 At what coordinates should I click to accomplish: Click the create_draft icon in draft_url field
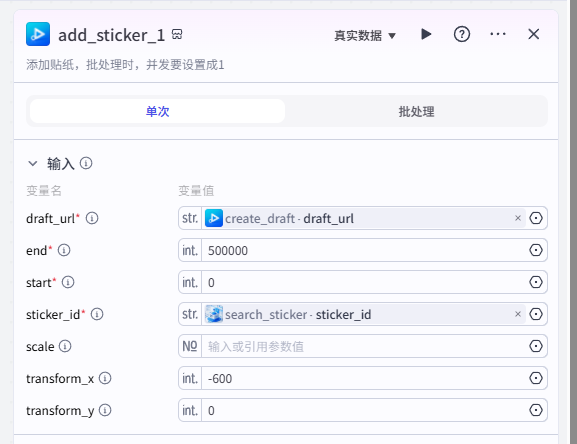[x=214, y=218]
